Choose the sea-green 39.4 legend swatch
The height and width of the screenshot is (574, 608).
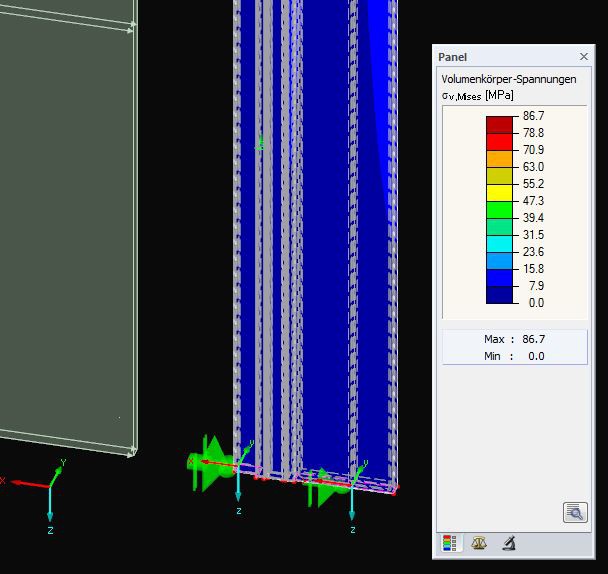(499, 227)
